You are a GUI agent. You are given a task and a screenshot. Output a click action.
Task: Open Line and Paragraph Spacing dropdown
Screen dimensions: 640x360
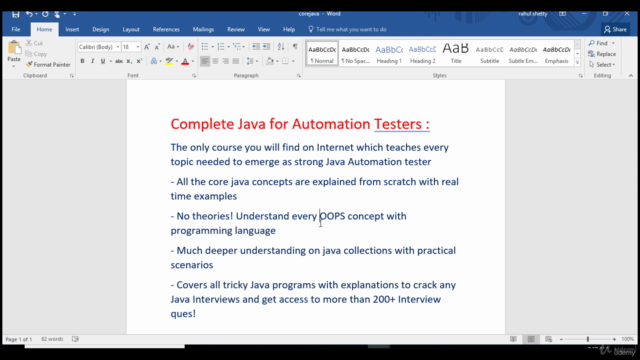(x=252, y=61)
